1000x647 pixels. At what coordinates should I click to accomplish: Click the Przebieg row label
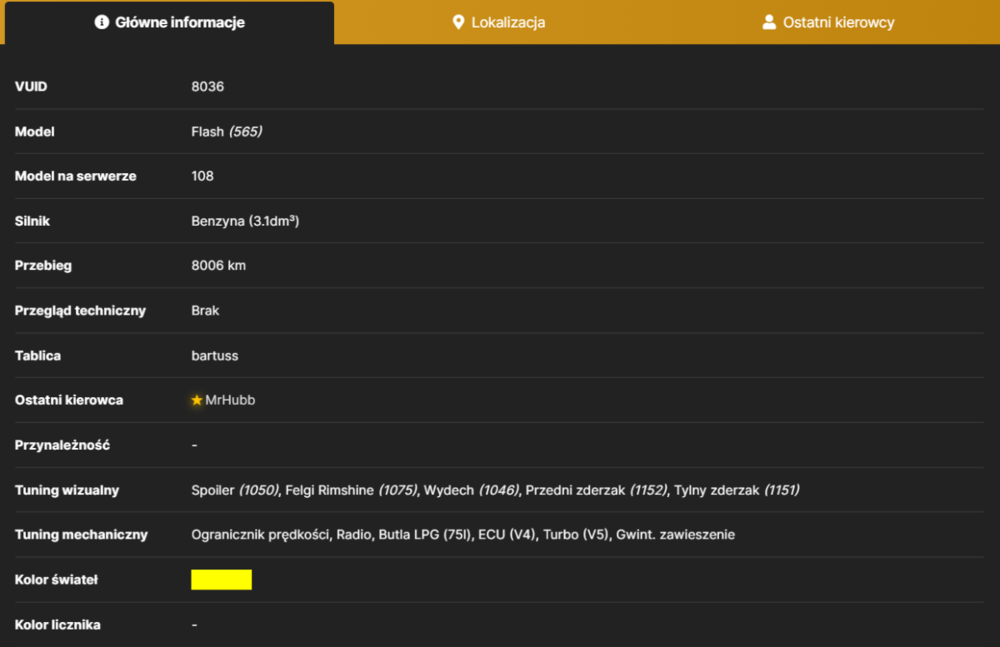43,265
